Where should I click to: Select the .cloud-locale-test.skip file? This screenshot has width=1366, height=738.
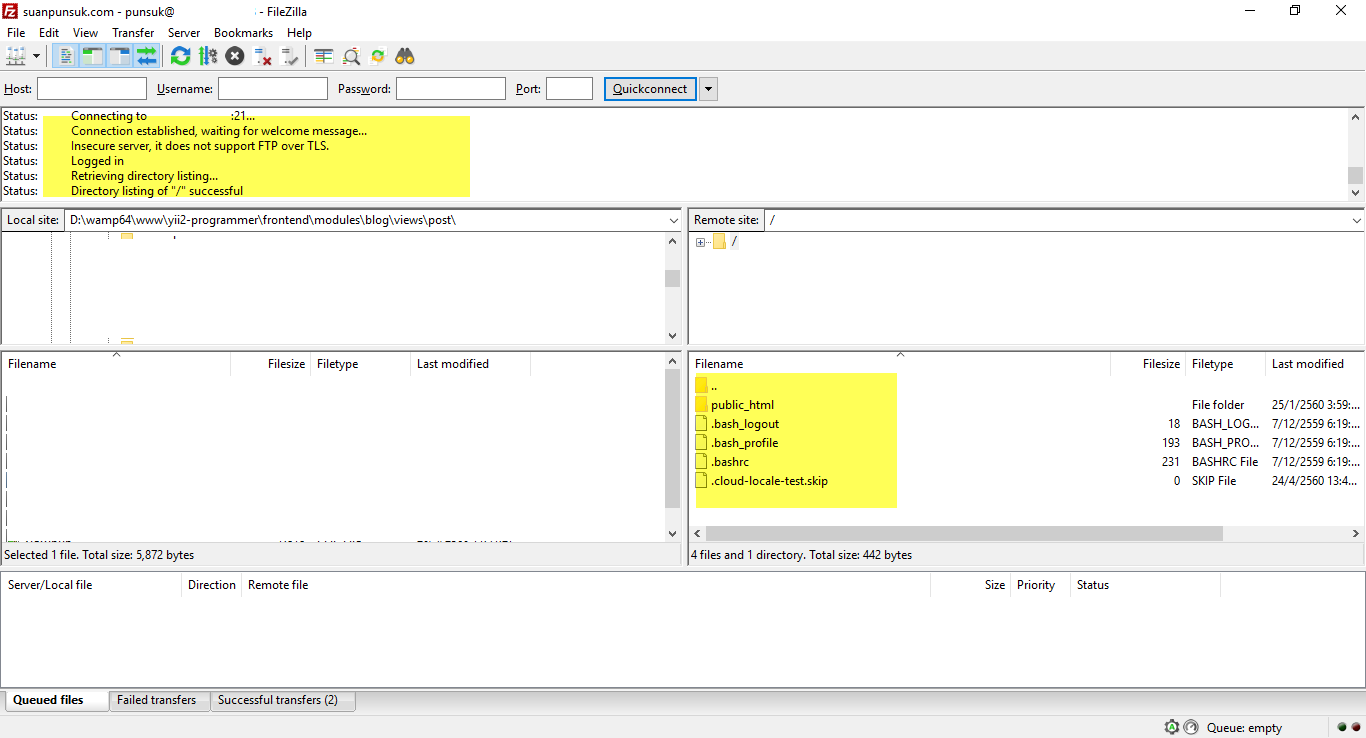coord(769,481)
